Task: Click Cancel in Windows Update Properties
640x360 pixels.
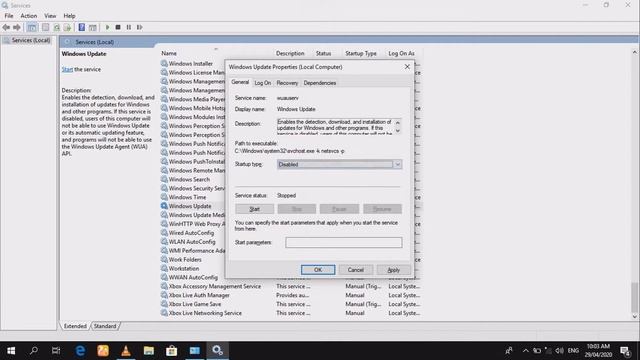Action: (x=356, y=270)
